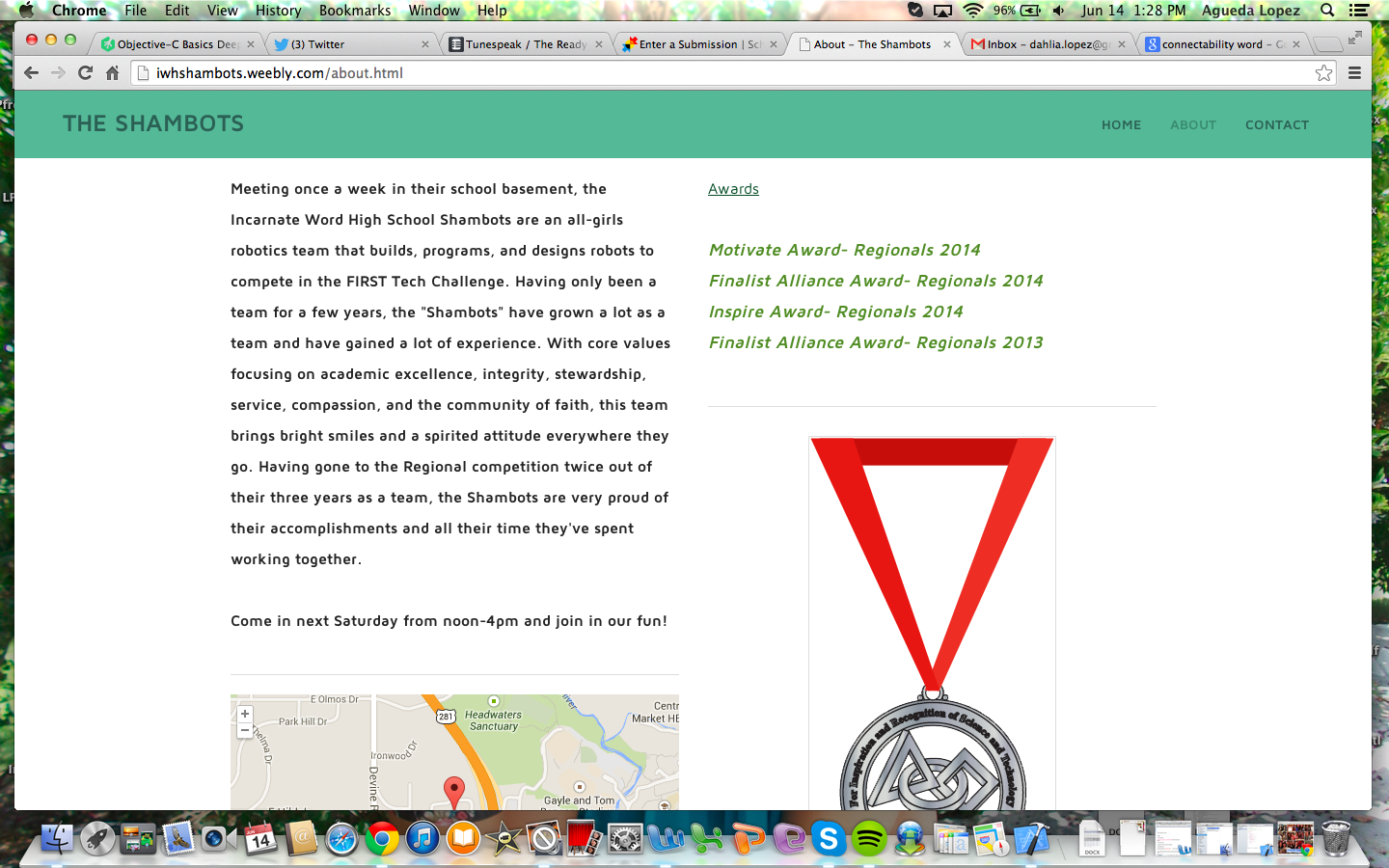
Task: Open the Apple menu
Action: tap(26, 11)
